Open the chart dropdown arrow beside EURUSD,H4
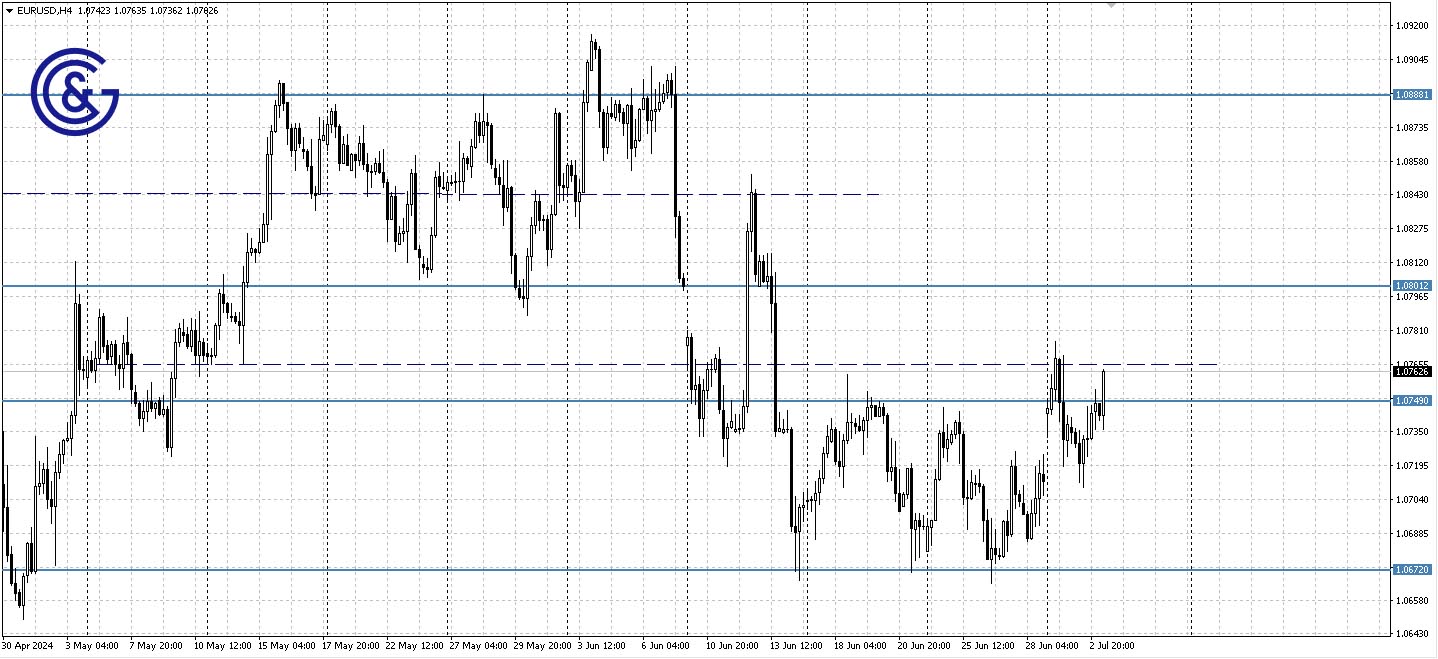The height and width of the screenshot is (659, 1438). (10, 10)
